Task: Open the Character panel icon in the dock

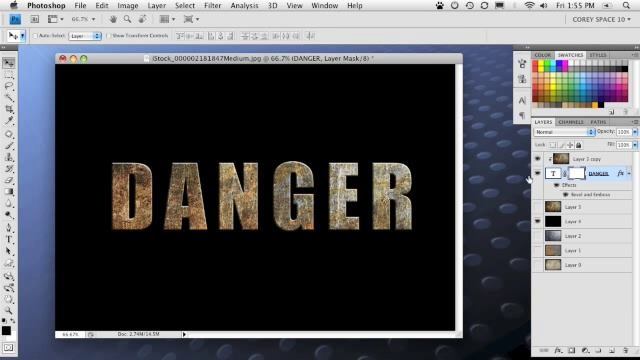Action: (522, 100)
